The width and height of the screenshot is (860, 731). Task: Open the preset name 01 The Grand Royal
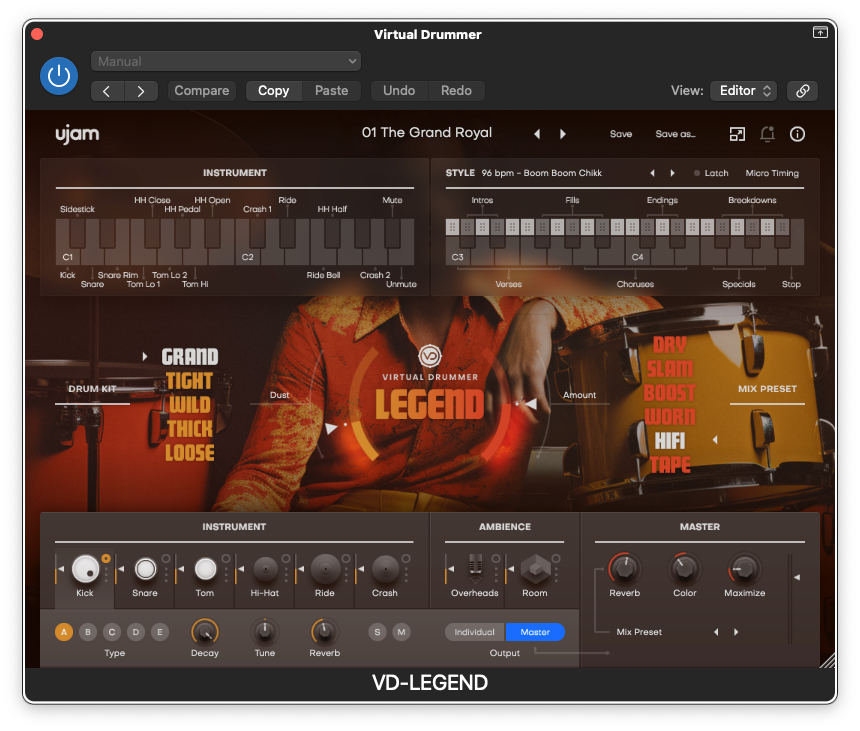pyautogui.click(x=427, y=133)
